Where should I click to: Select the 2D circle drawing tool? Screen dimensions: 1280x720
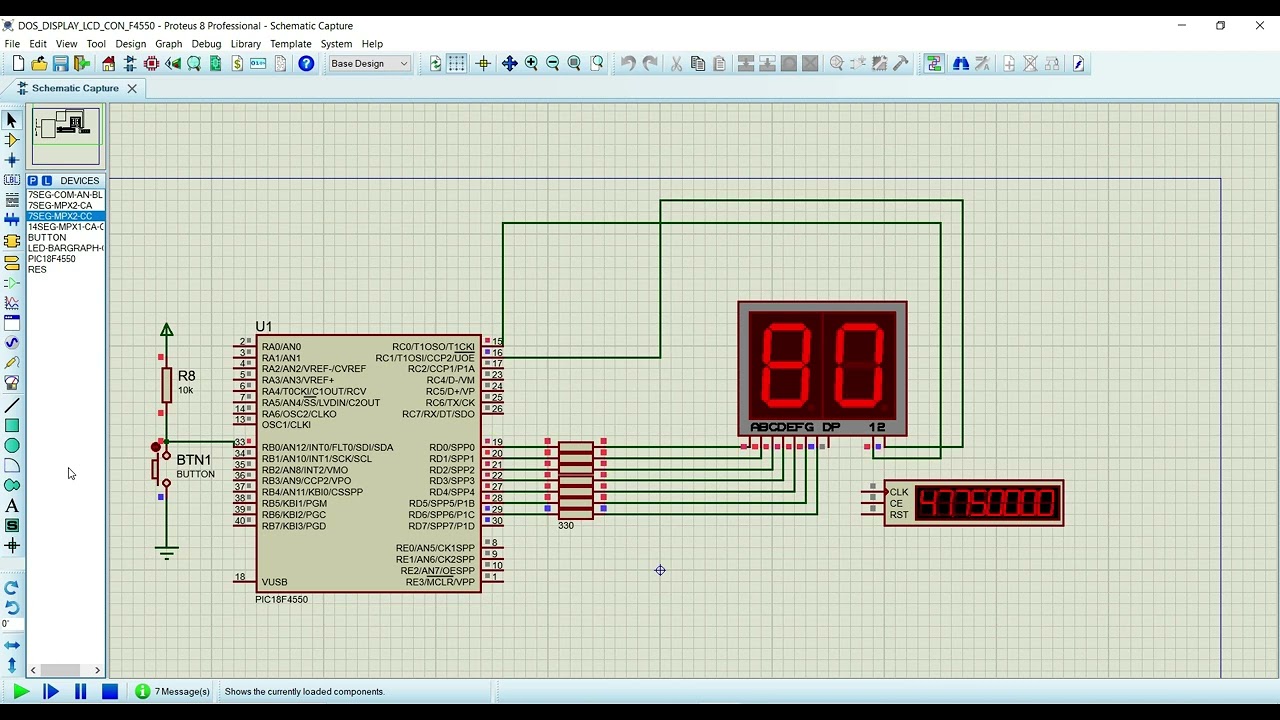tap(12, 446)
